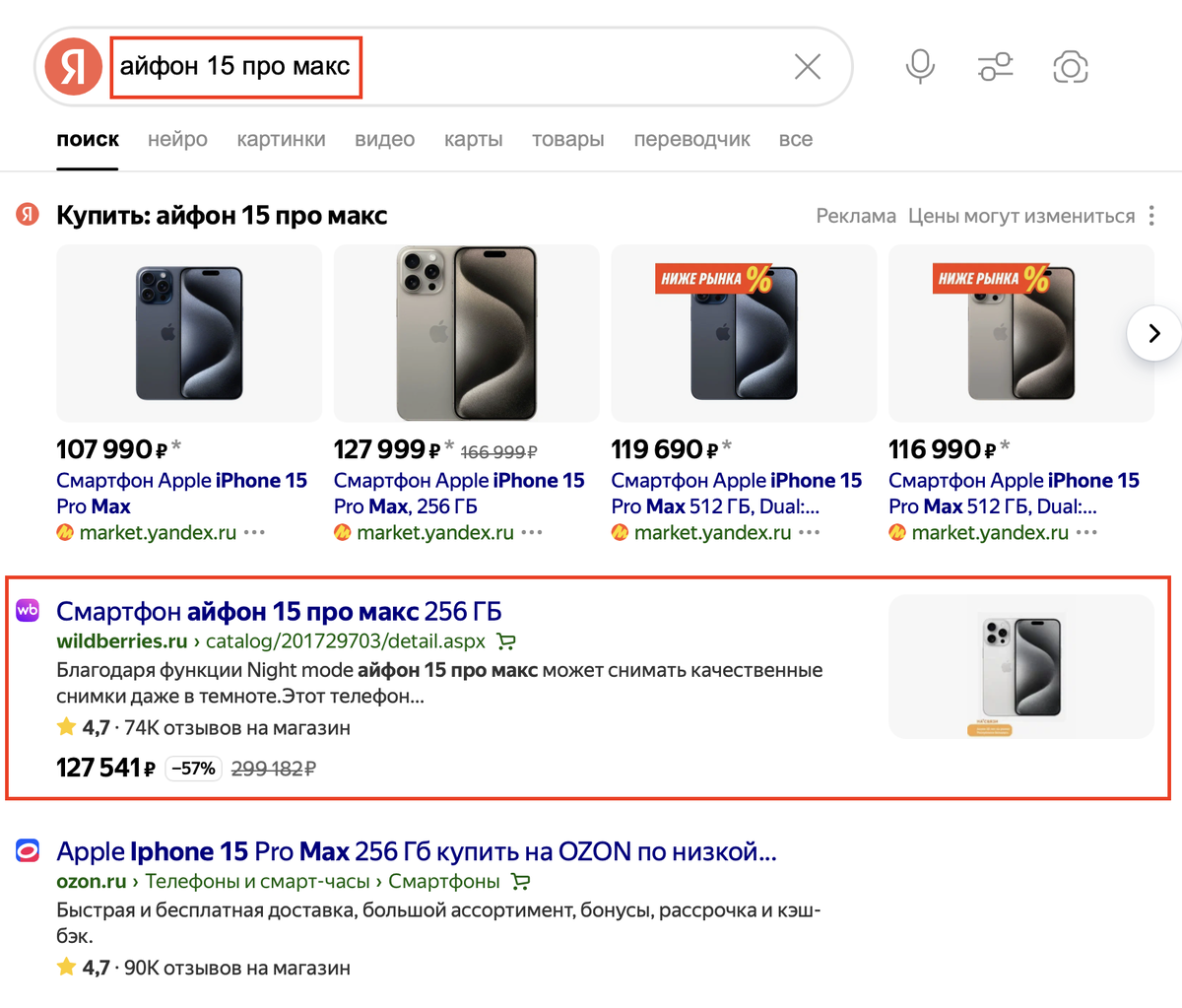Screen dimensions: 1182x1008
Task: Open ad options three-dot menu near Реклама
Action: pyautogui.click(x=1151, y=216)
